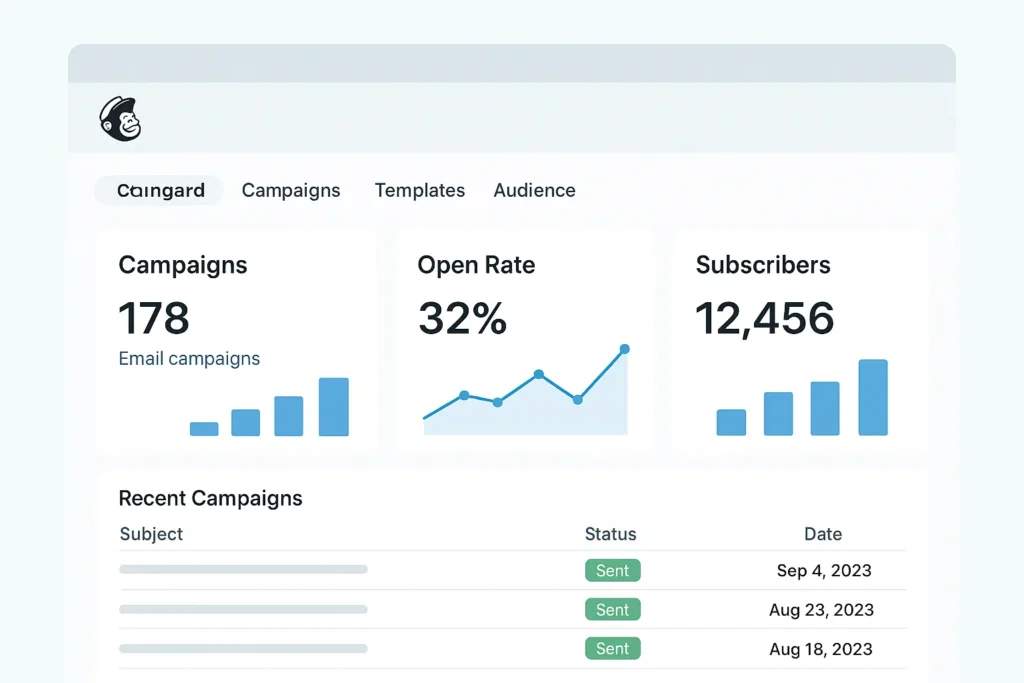Switch to the Campaigns navigation tab
The height and width of the screenshot is (683, 1024).
(291, 190)
